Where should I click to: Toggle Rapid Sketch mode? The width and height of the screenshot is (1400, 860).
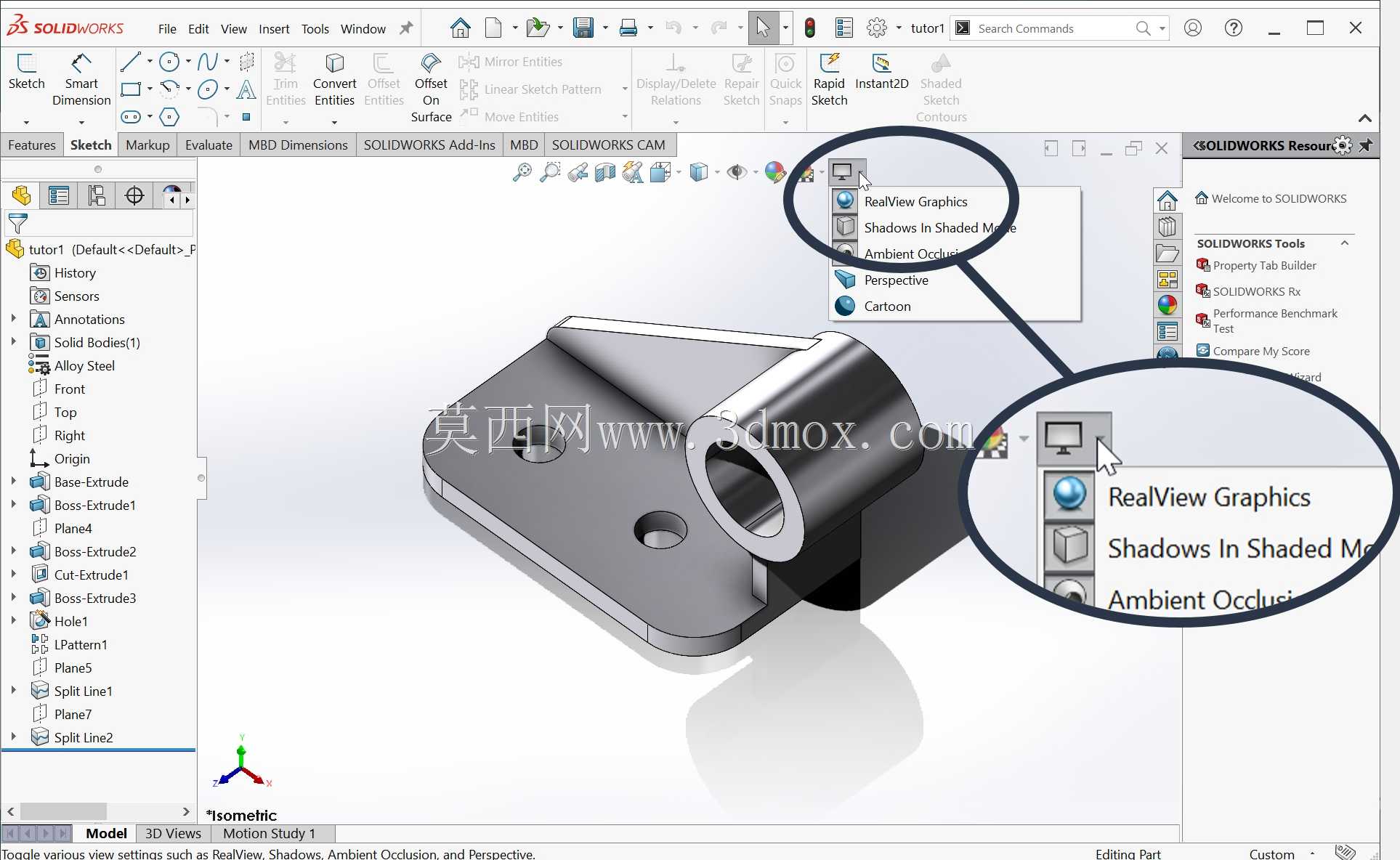[x=829, y=81]
